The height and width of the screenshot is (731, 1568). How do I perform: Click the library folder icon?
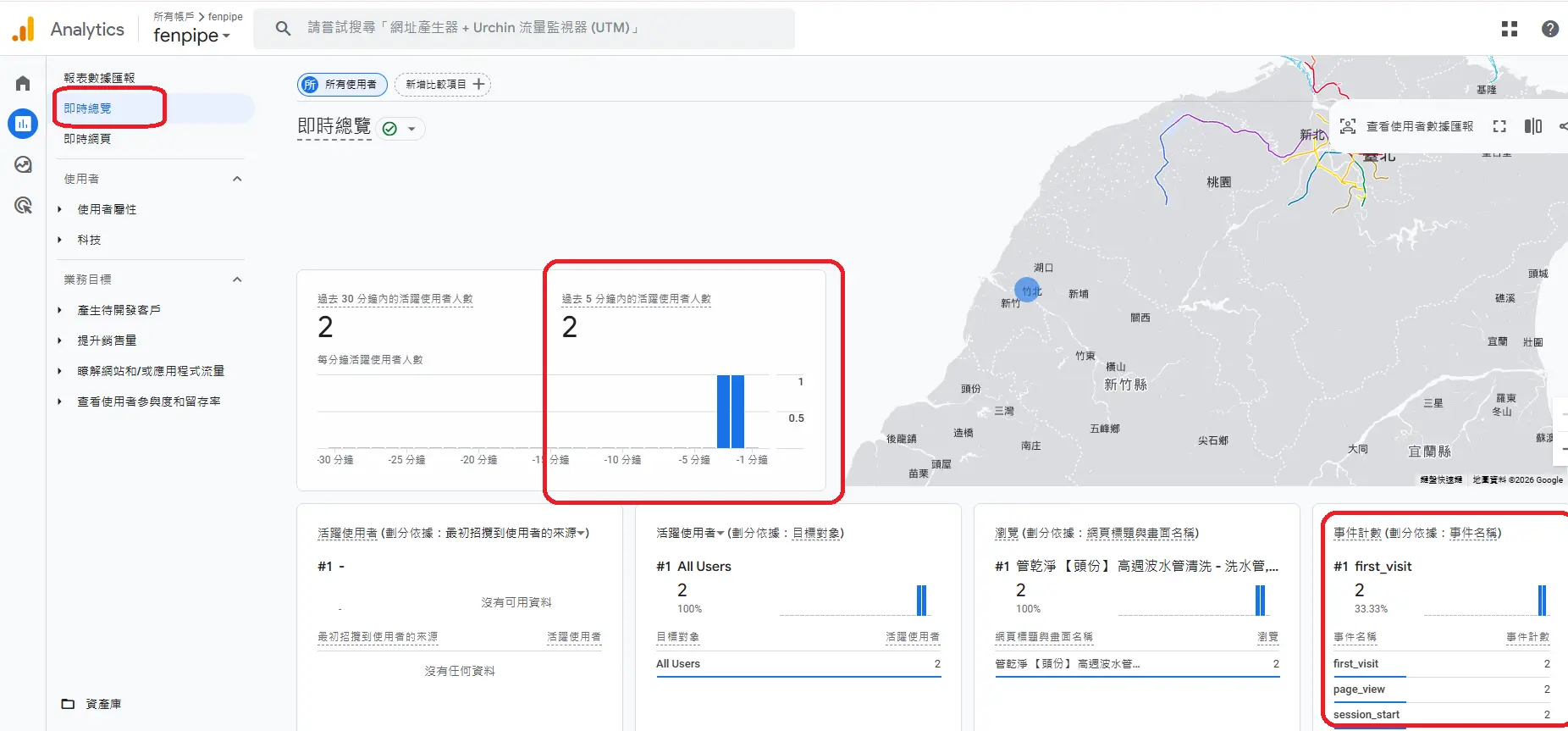coord(69,704)
